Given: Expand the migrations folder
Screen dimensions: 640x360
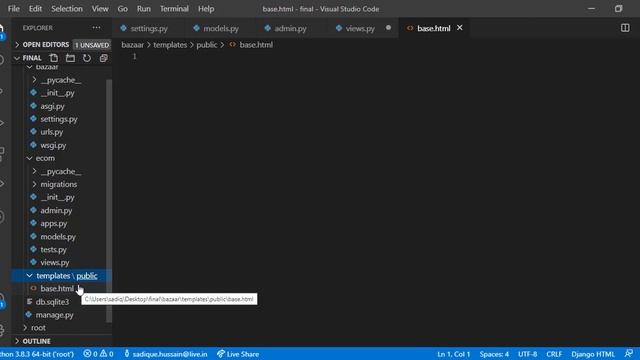Looking at the screenshot, I should point(58,184).
